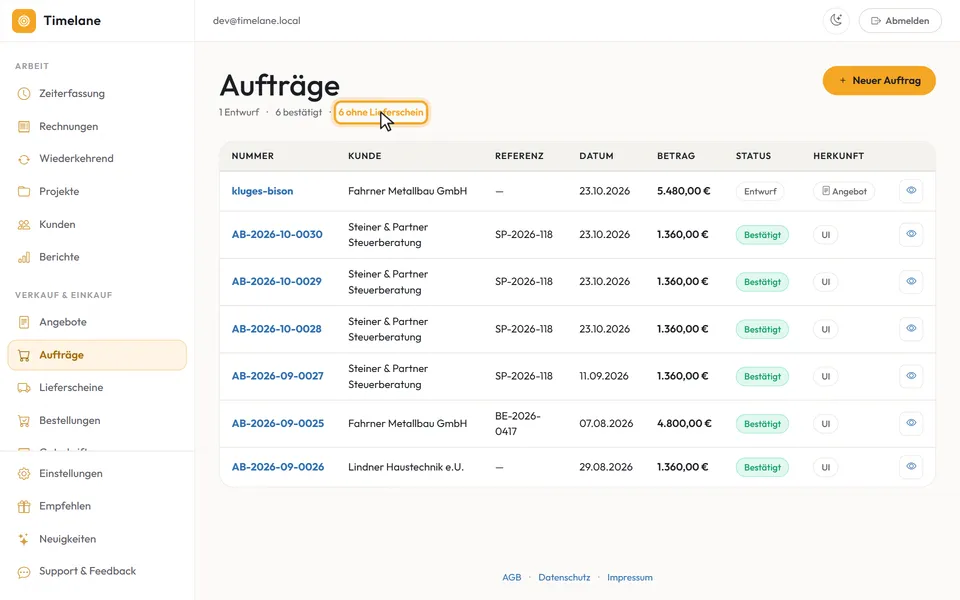View AB-2026-09-0026 via eye icon
The width and height of the screenshot is (960, 600).
(x=911, y=467)
